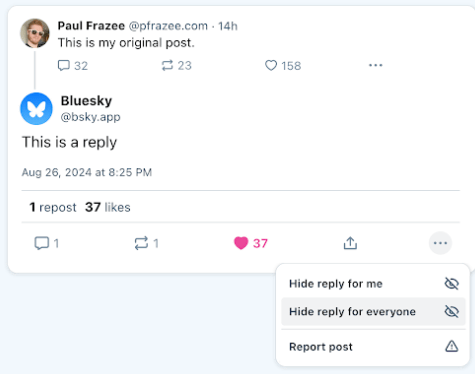Choose Report post from menu
Viewport: 475px width, 374px height.
click(x=373, y=347)
